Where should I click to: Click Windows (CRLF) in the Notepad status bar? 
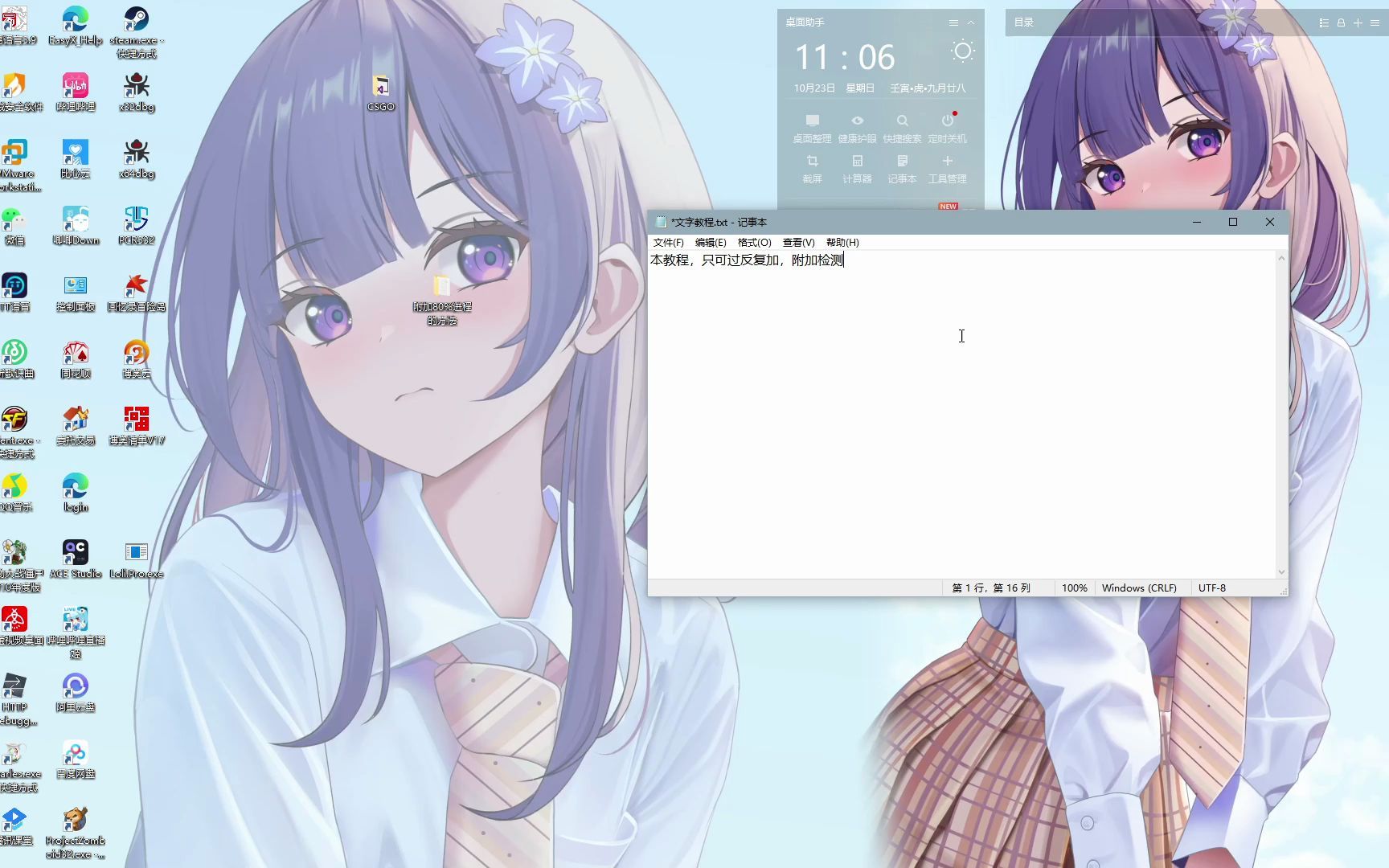[x=1139, y=588]
